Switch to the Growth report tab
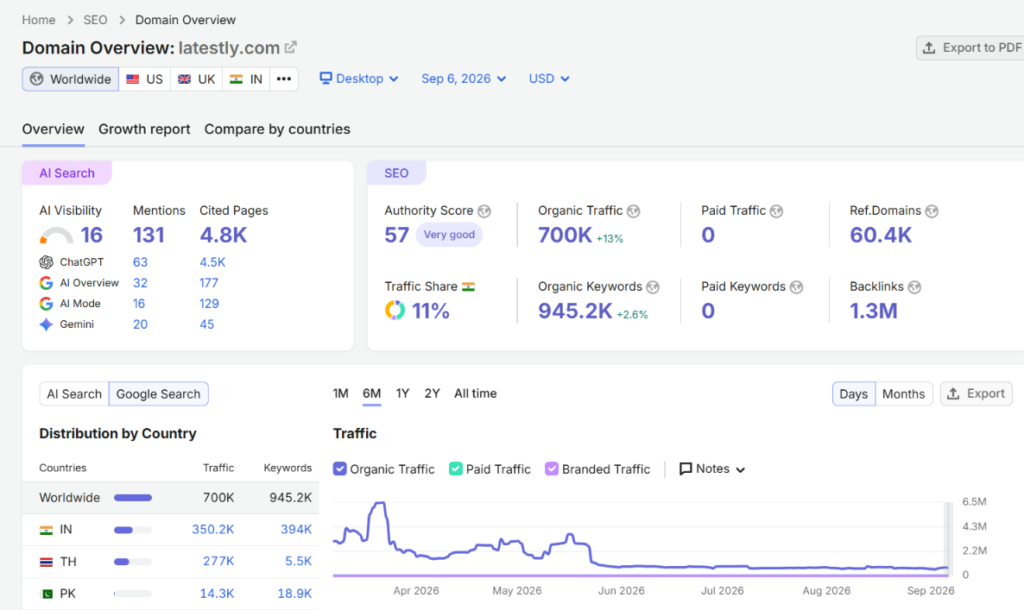 point(144,129)
